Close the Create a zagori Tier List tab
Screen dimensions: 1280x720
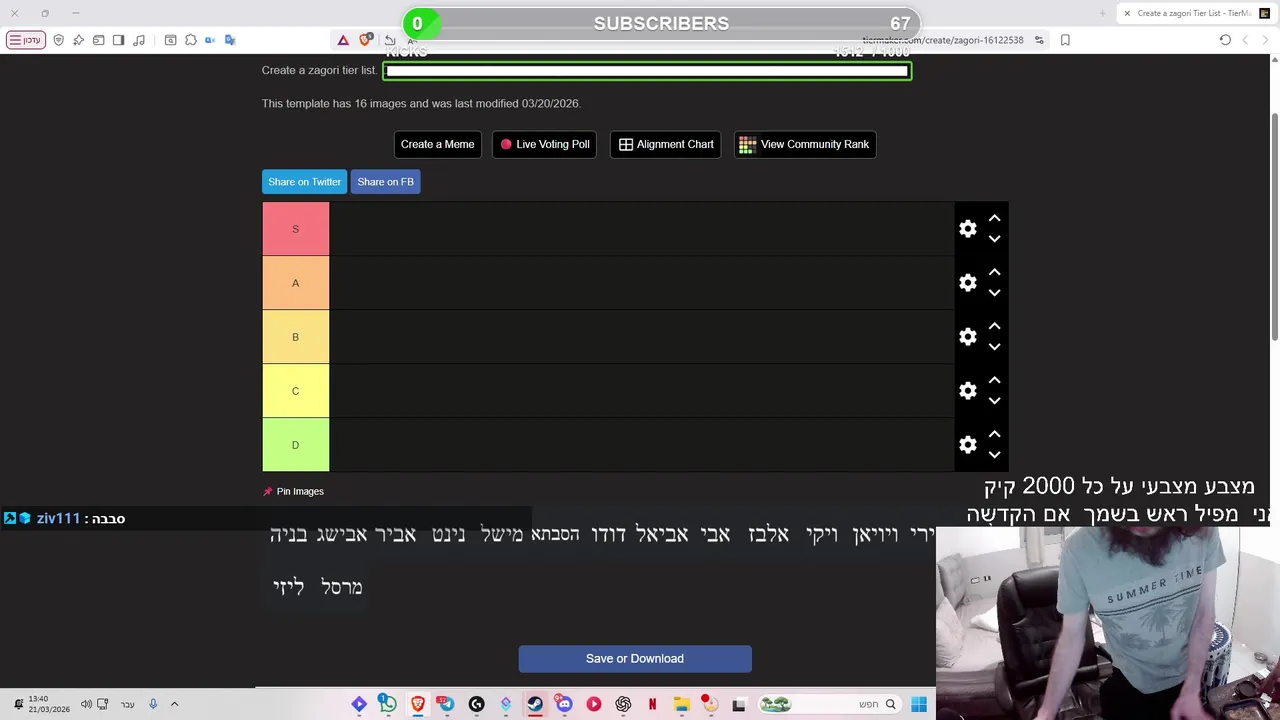[x=1127, y=13]
